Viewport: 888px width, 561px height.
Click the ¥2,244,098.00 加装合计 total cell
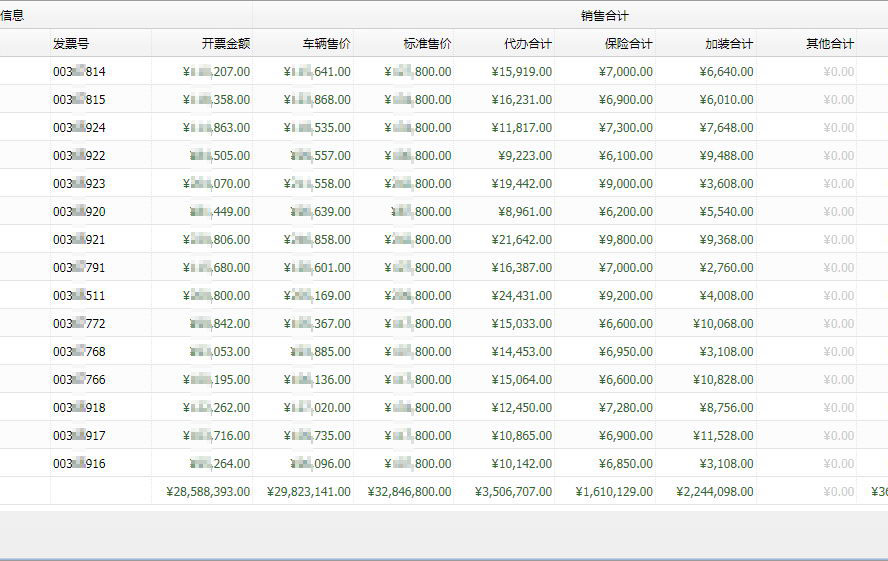[715, 492]
